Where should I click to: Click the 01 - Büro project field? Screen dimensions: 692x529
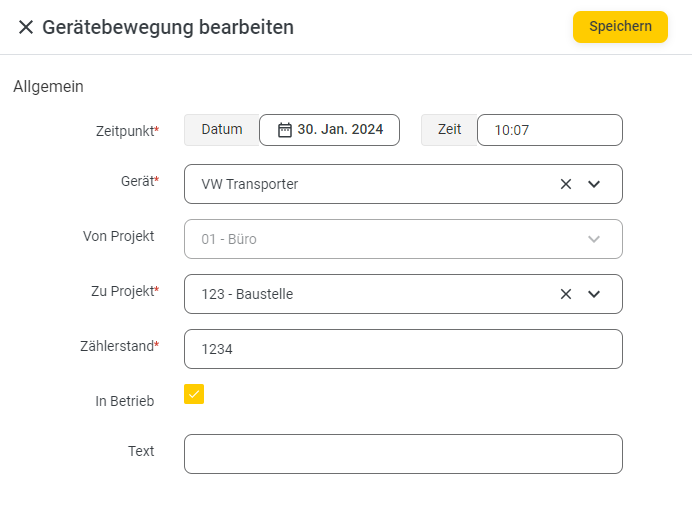403,239
